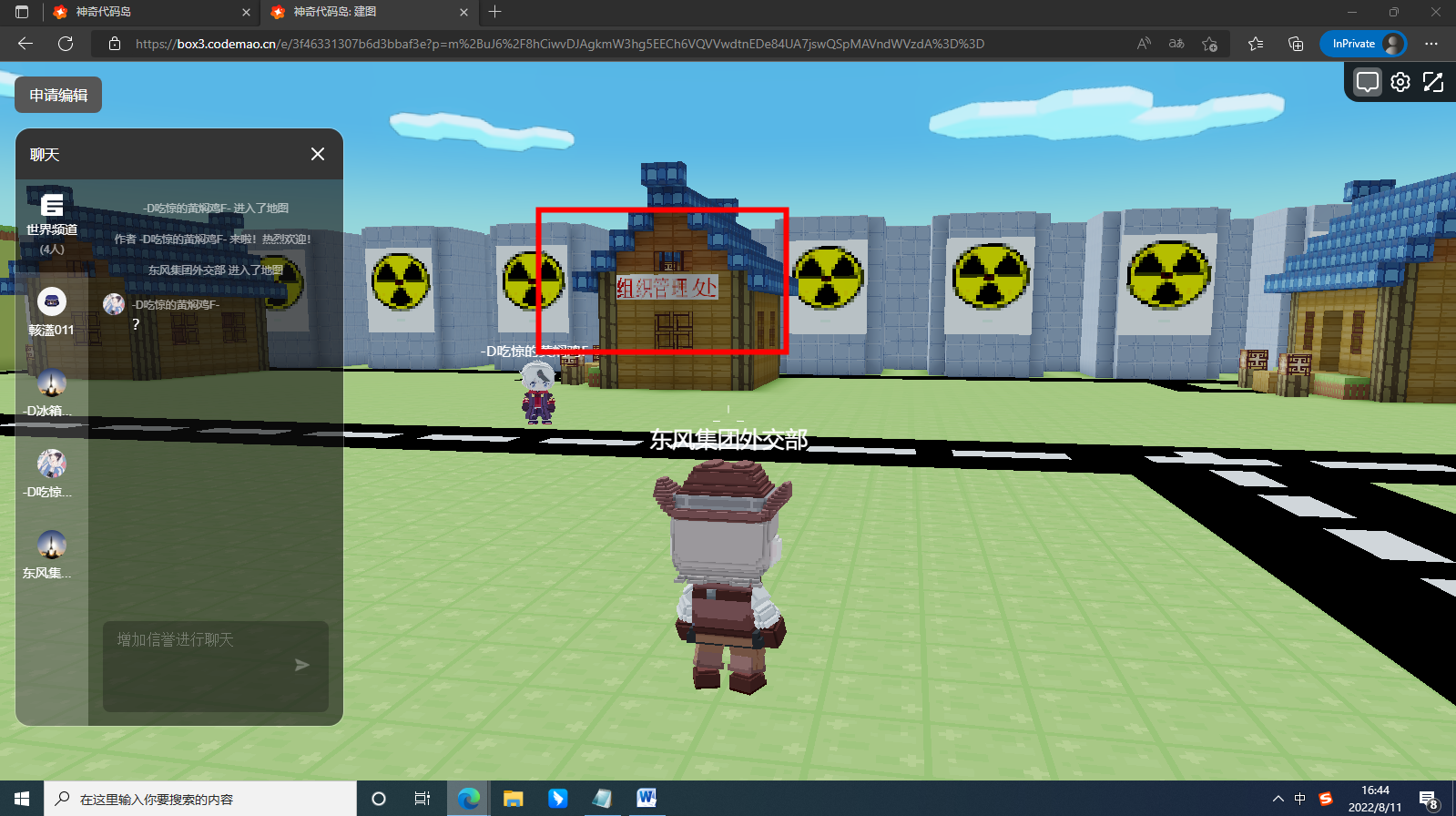Open the Windows Start menu
The image size is (1456, 816).
(x=22, y=799)
